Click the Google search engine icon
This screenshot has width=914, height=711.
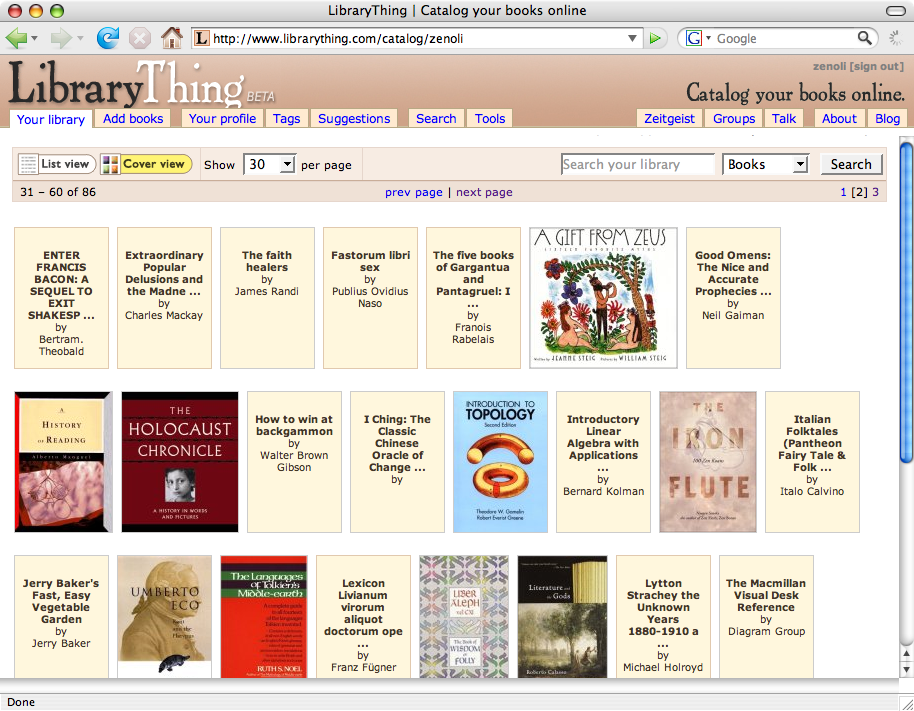click(x=693, y=38)
